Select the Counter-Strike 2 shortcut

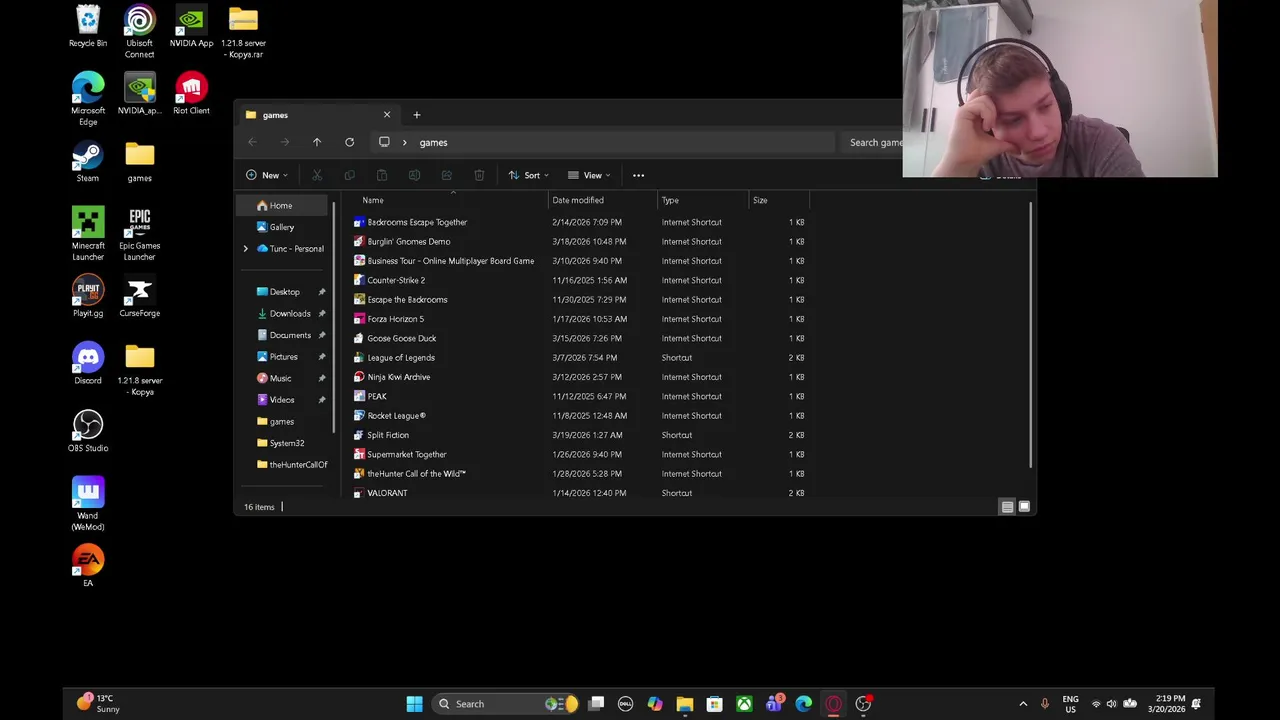pos(396,280)
